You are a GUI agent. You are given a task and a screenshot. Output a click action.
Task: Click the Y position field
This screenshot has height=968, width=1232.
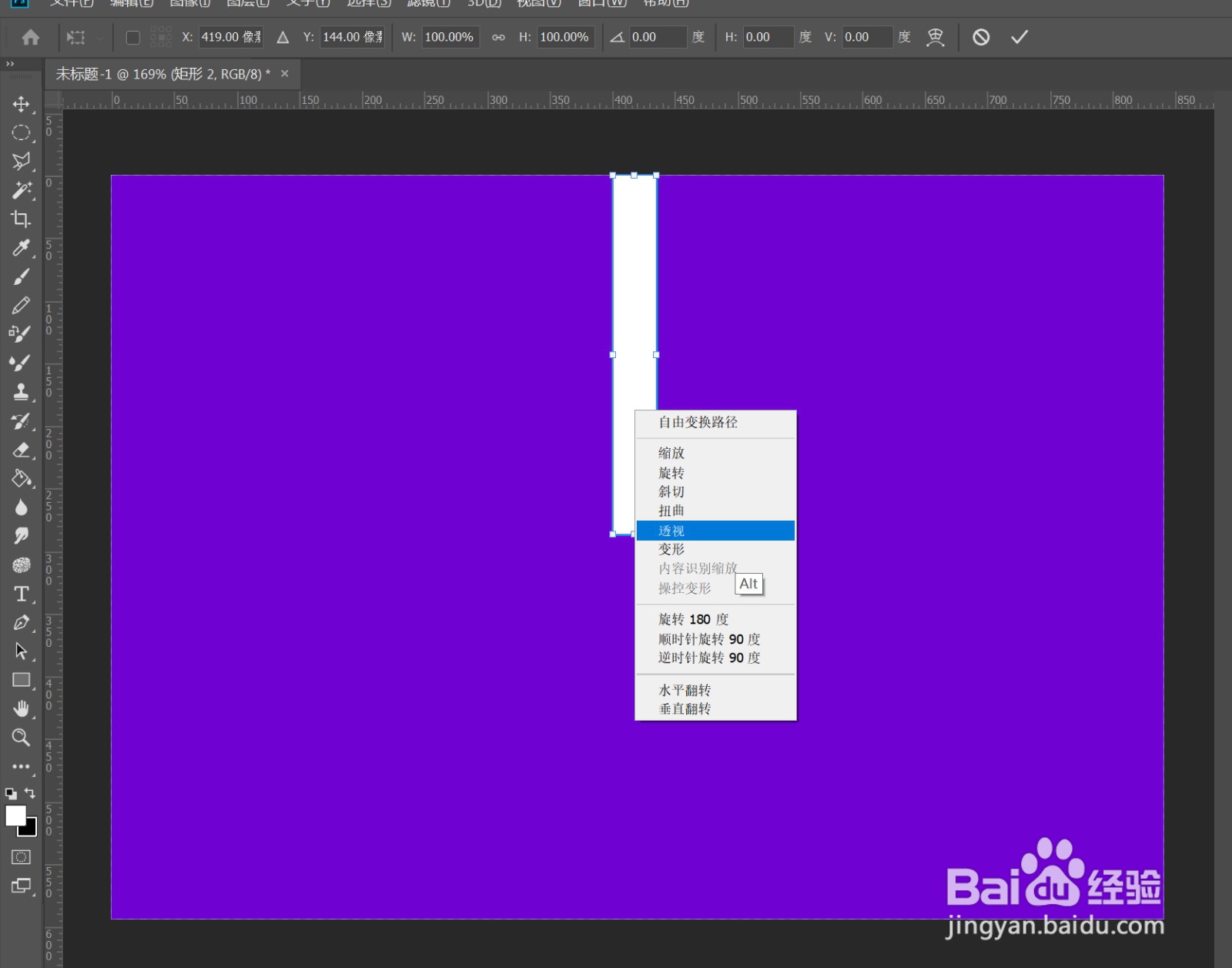[353, 37]
